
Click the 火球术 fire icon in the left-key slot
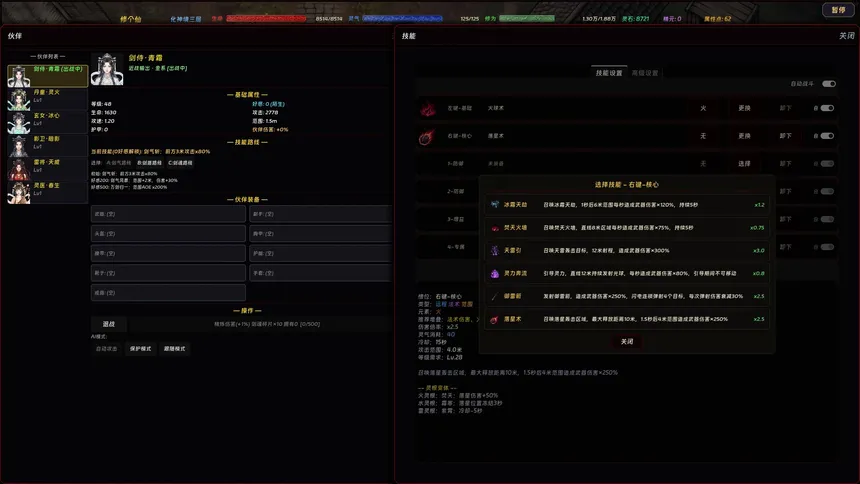click(x=428, y=109)
